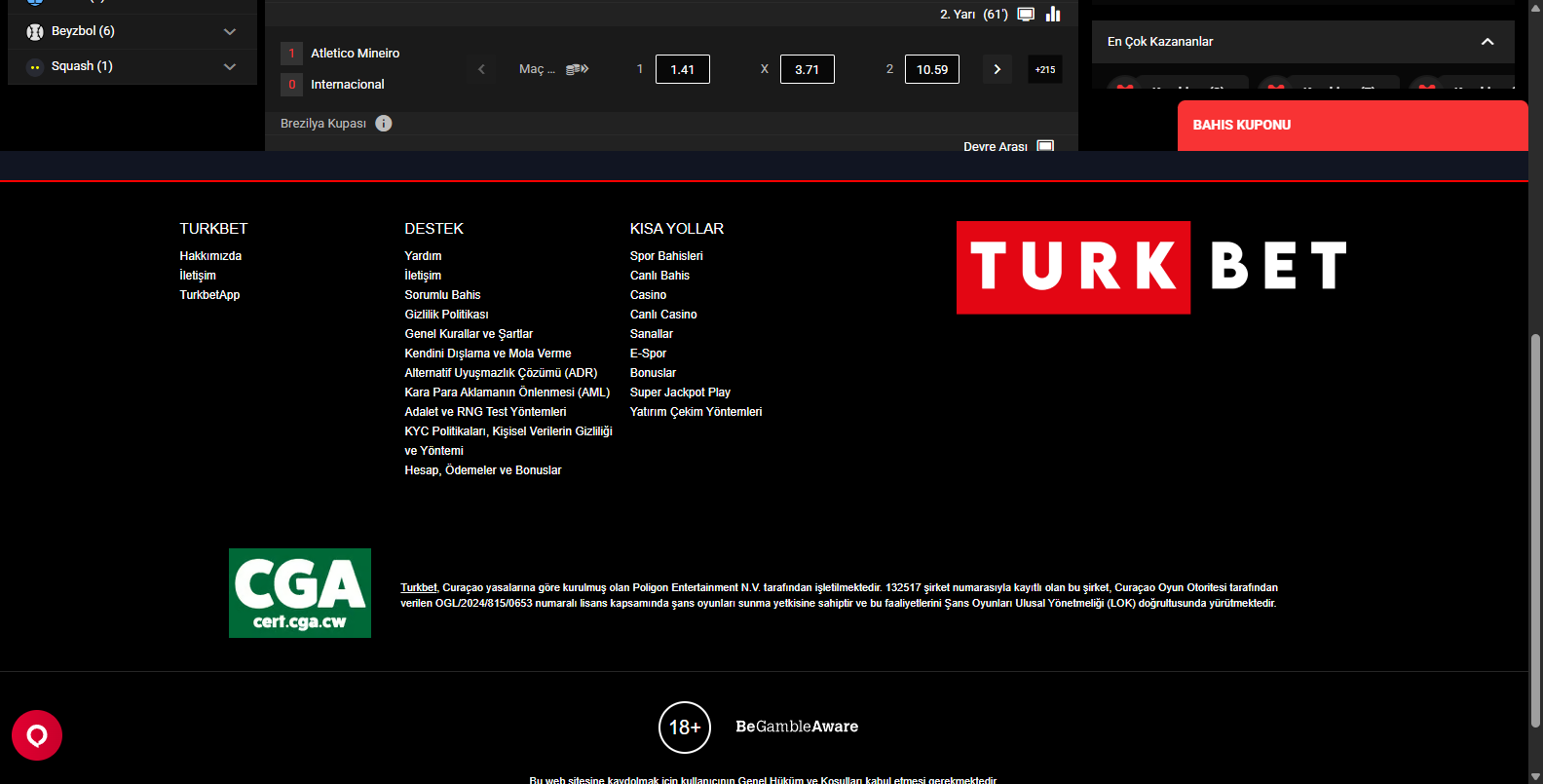Follow the underlined Turkbet license link
Screen dimensions: 1543x784
click(x=419, y=588)
